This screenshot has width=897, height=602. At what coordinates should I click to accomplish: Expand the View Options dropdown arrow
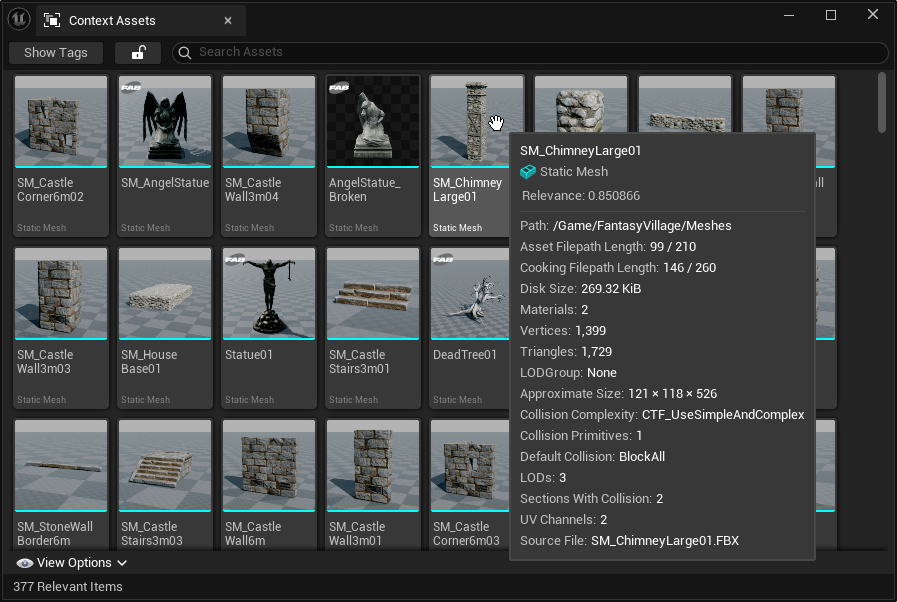(x=122, y=563)
